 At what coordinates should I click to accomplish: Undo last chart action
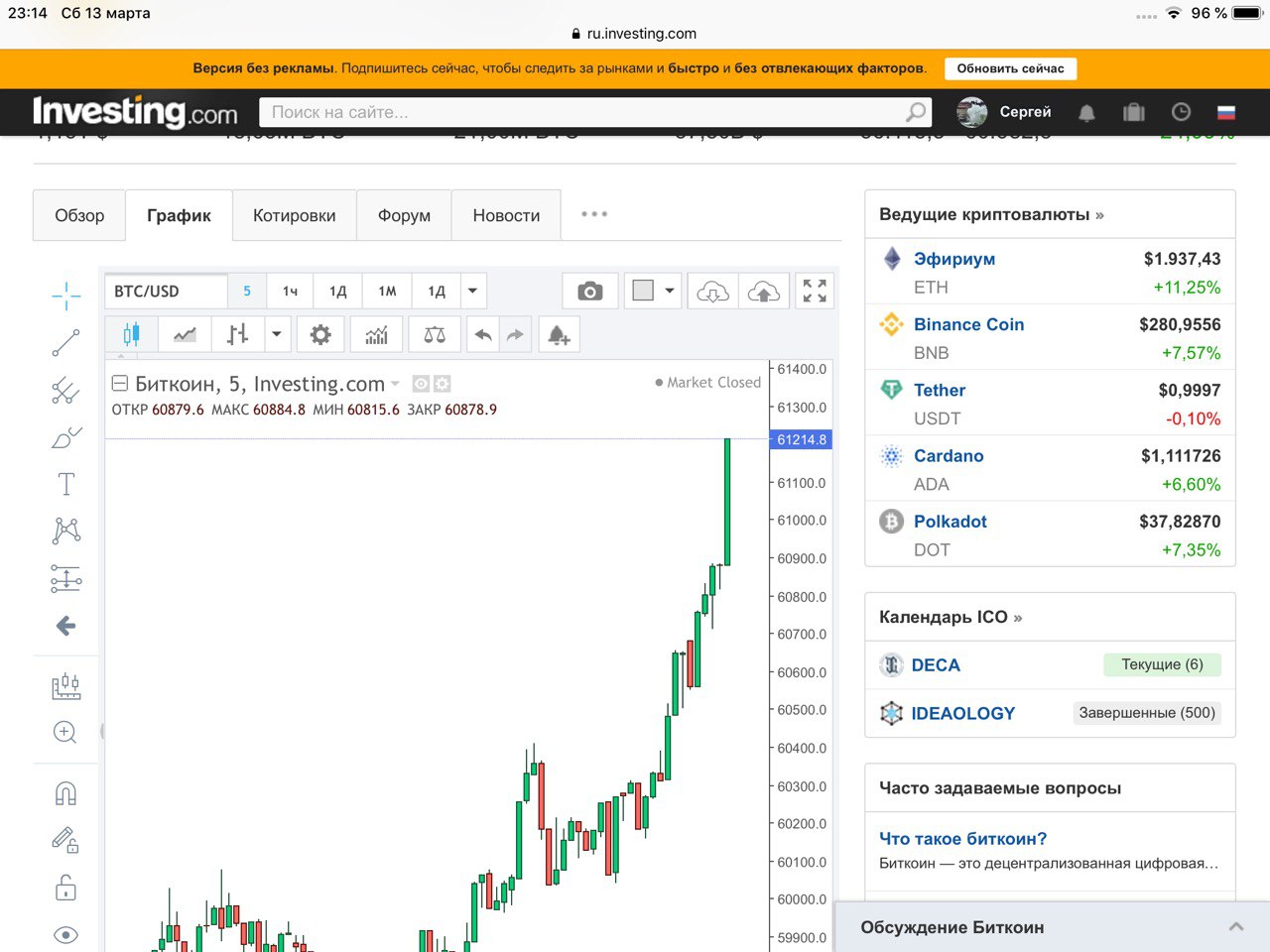(483, 335)
